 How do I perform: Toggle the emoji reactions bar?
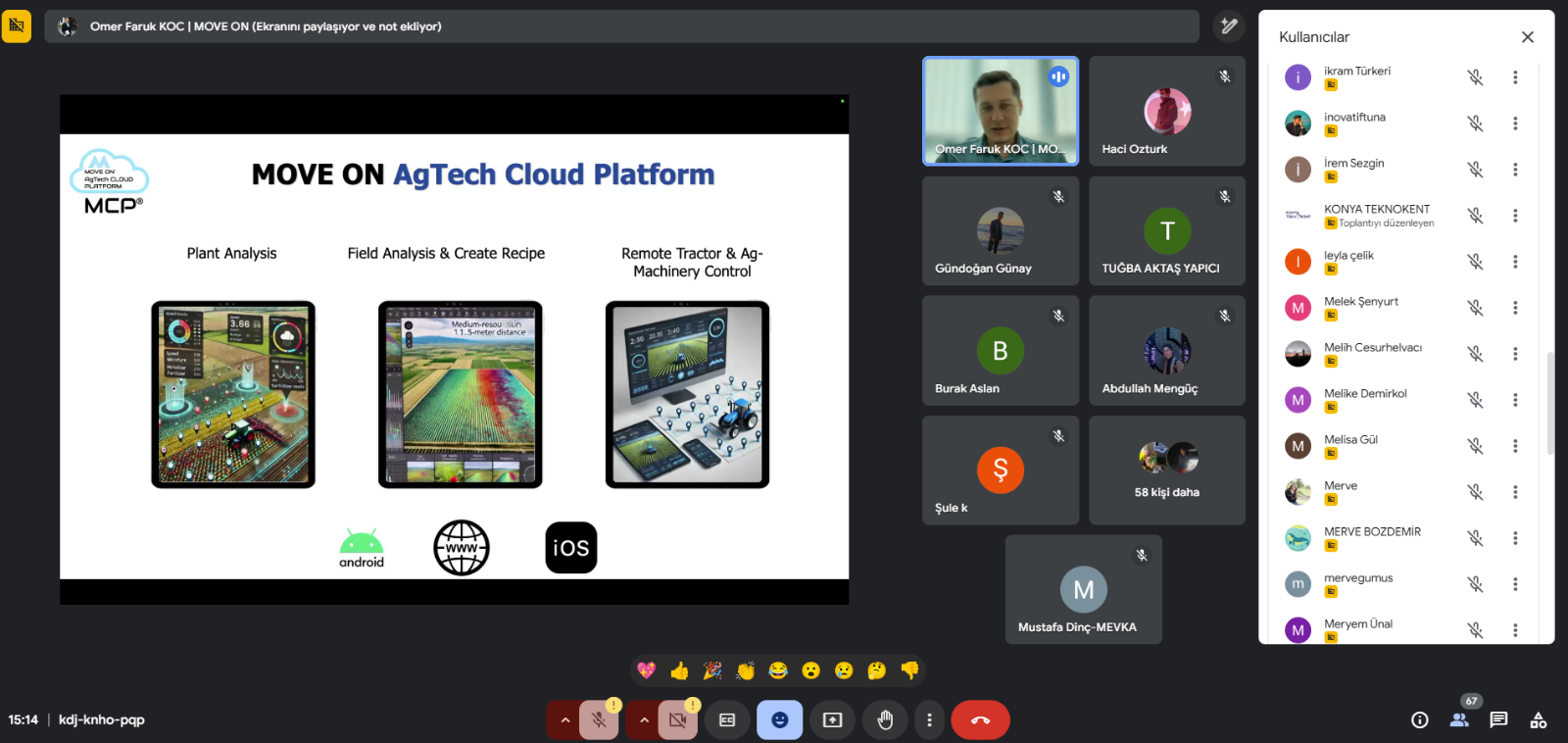(780, 720)
